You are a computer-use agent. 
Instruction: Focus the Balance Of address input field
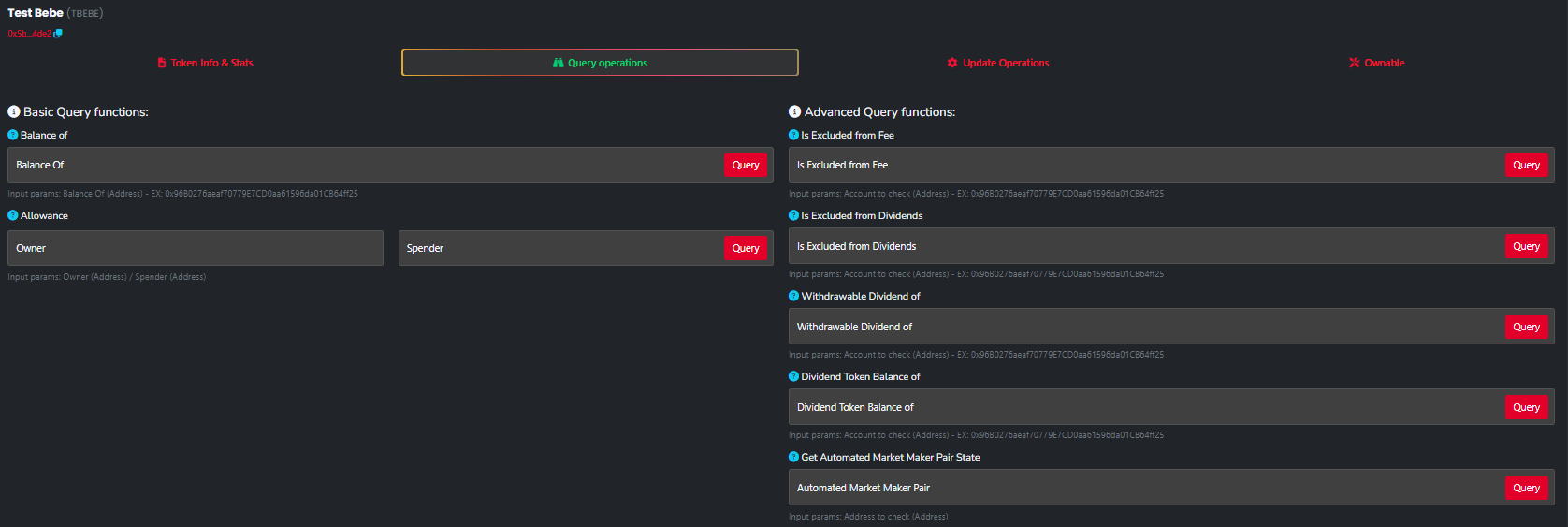[x=365, y=165]
